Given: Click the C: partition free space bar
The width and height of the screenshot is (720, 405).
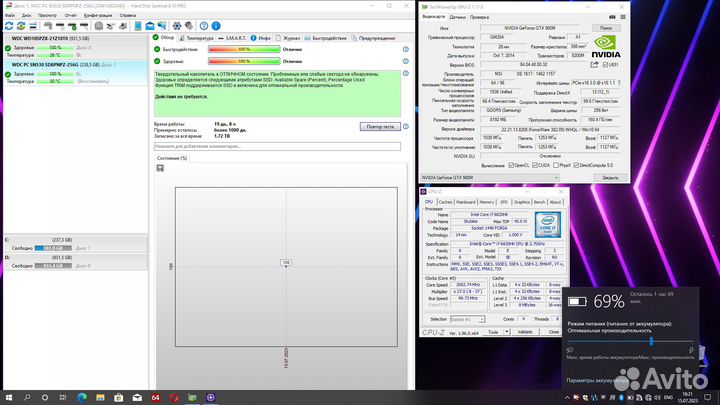Looking at the screenshot, I should pyautogui.click(x=53, y=248).
